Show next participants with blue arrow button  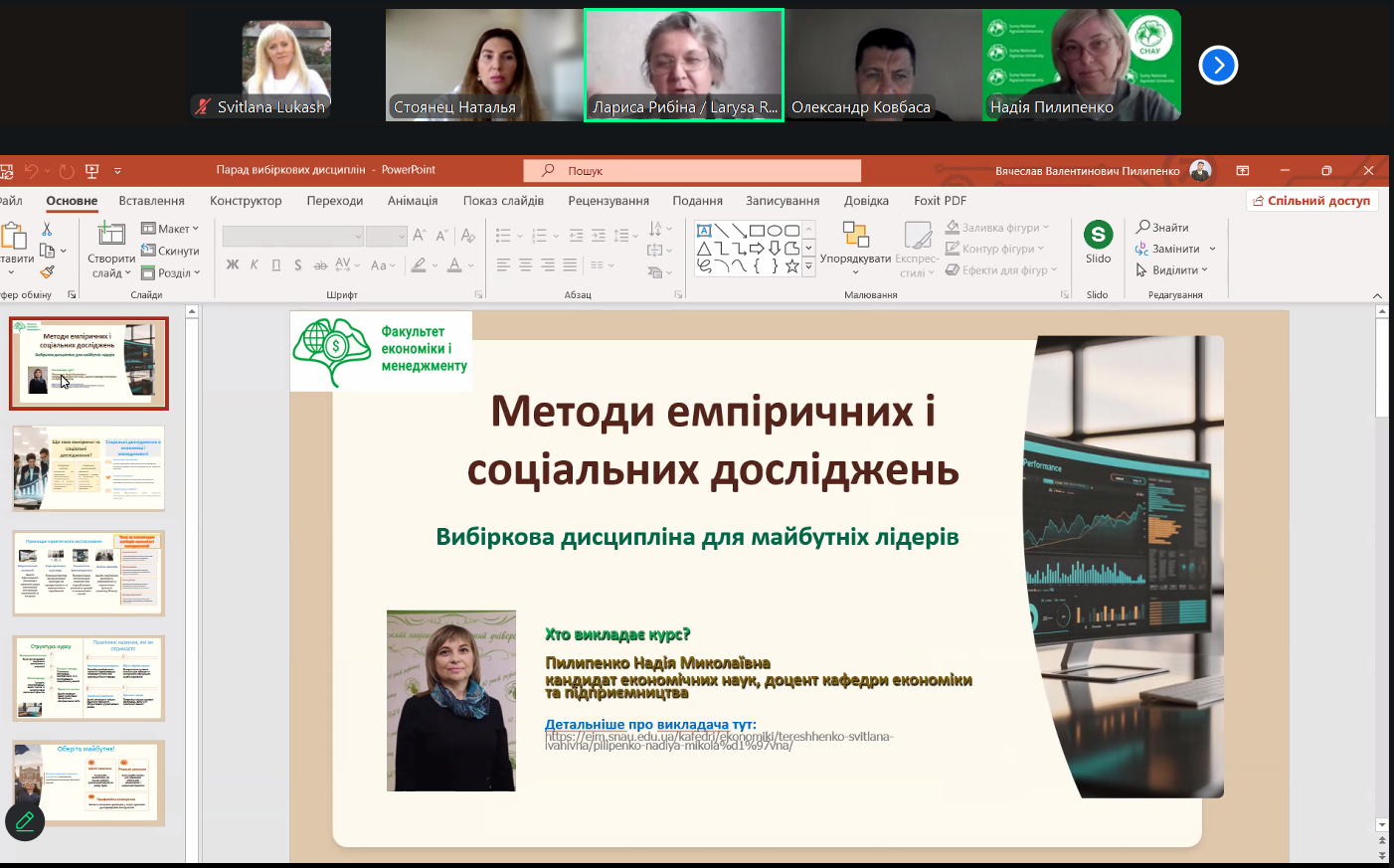coord(1218,66)
